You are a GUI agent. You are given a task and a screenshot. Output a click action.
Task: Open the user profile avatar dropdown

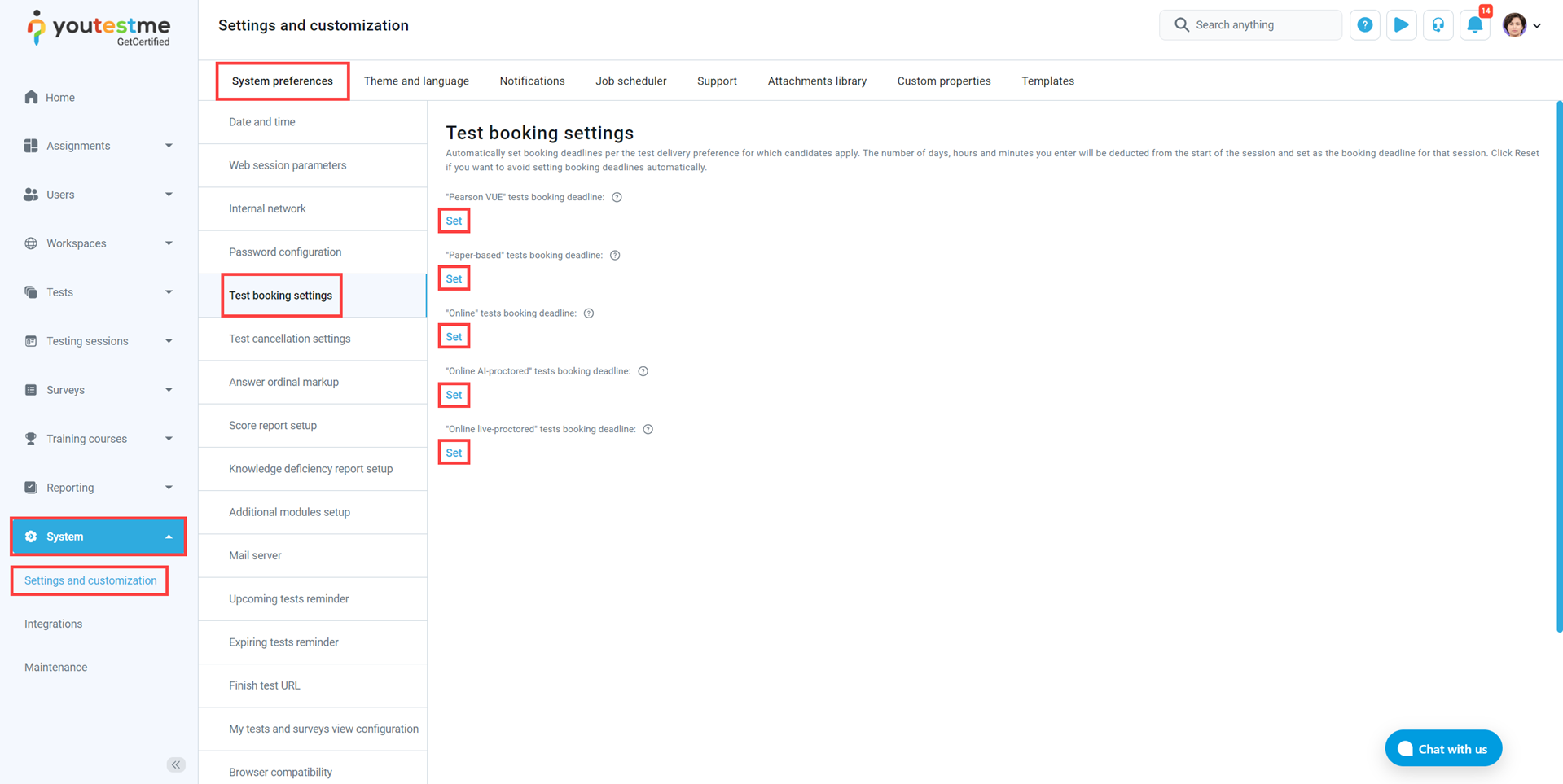(x=1521, y=25)
